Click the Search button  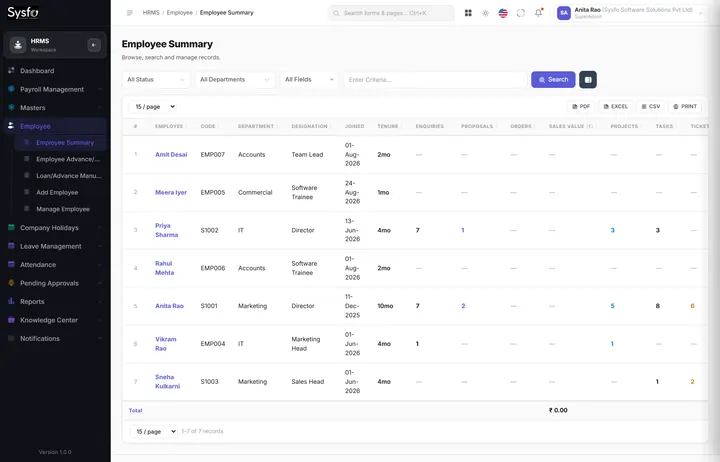[553, 79]
